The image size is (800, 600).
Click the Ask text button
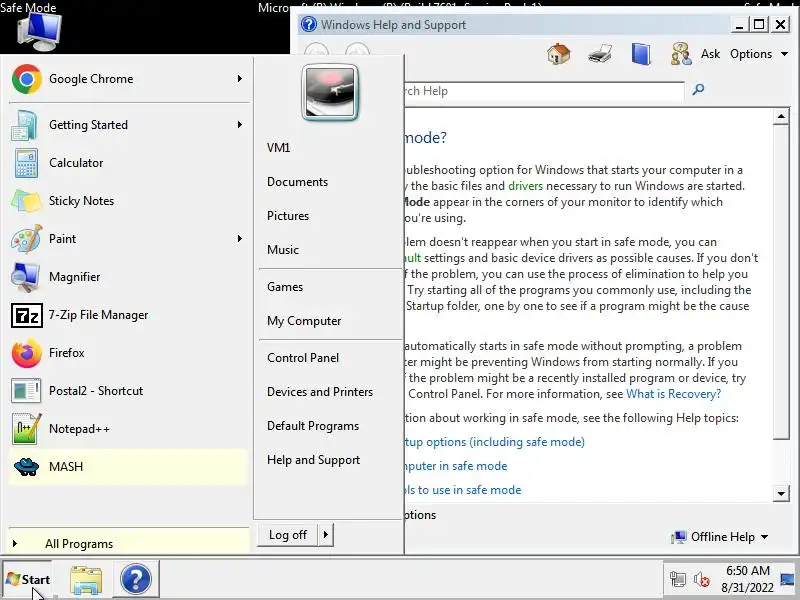point(710,54)
